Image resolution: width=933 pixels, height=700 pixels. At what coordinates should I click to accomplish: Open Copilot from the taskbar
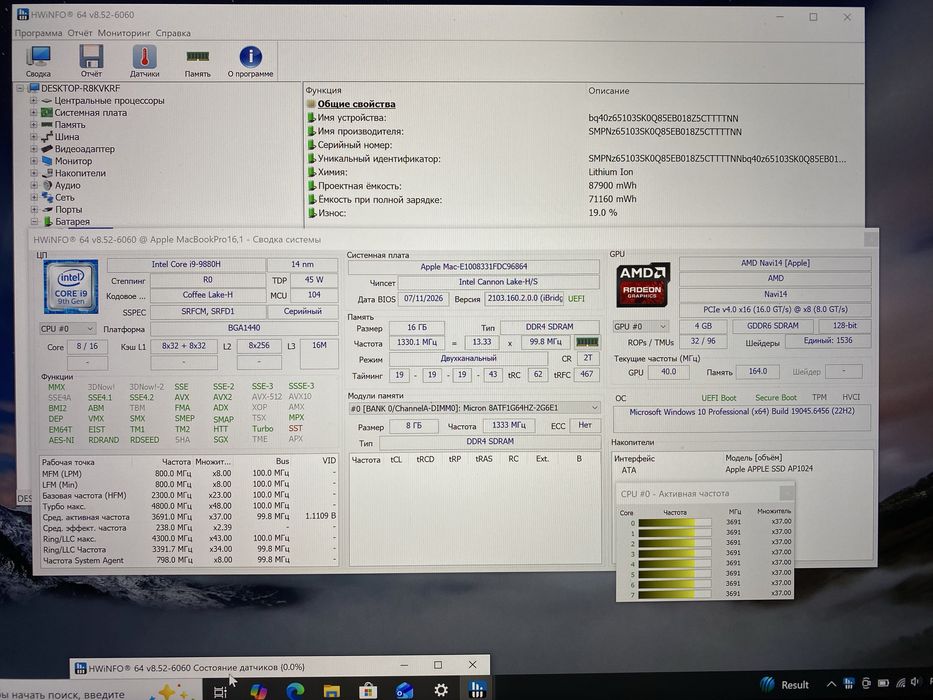[258, 690]
